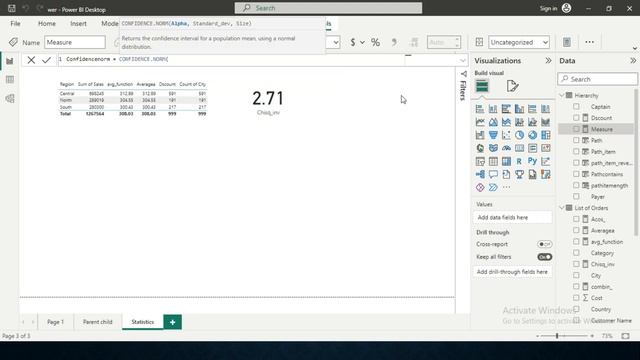
Task: Select the gauge visual
Action: [x=506, y=148]
